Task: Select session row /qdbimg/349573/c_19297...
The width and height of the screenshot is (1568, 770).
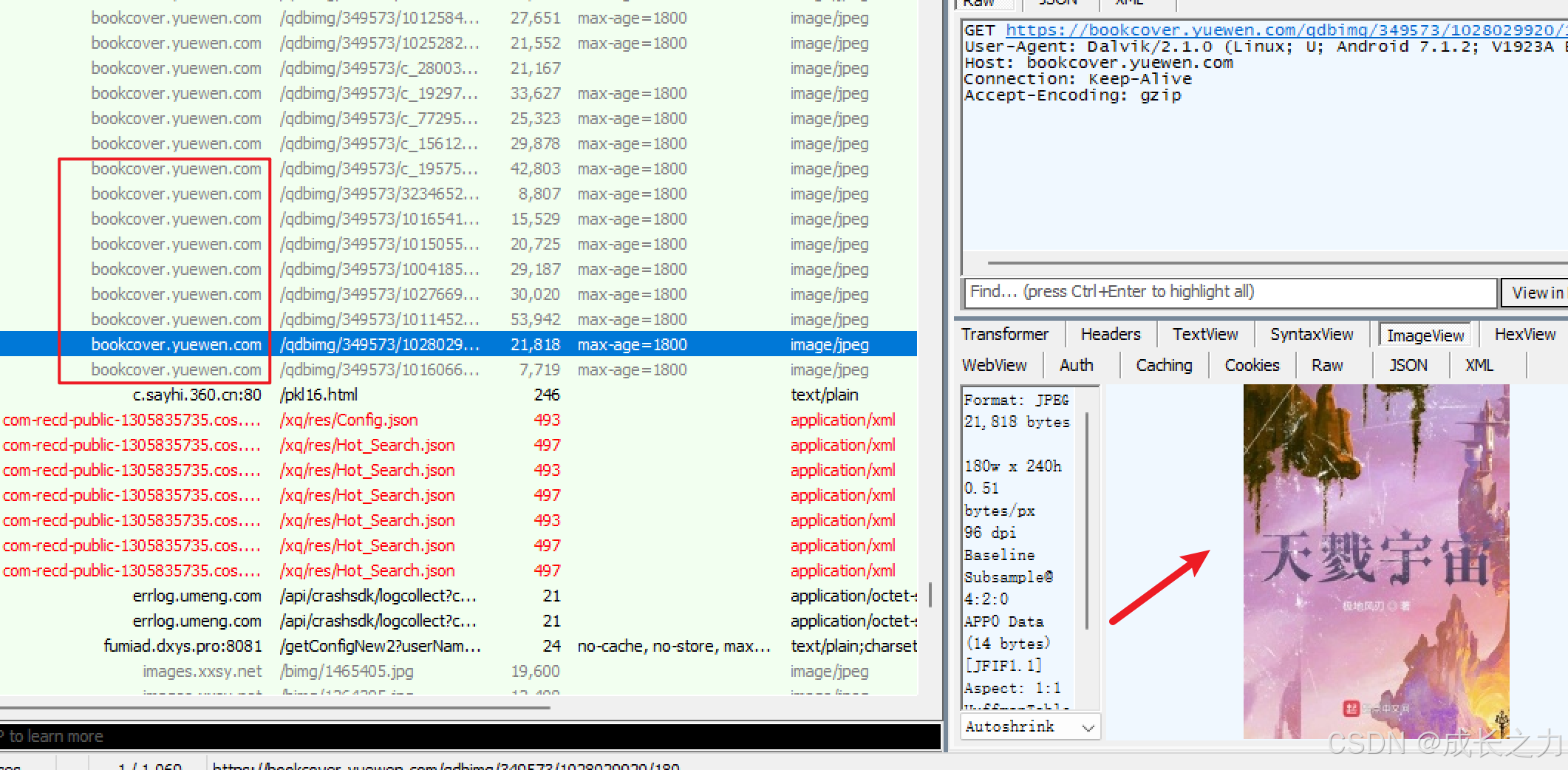Action: (458, 93)
